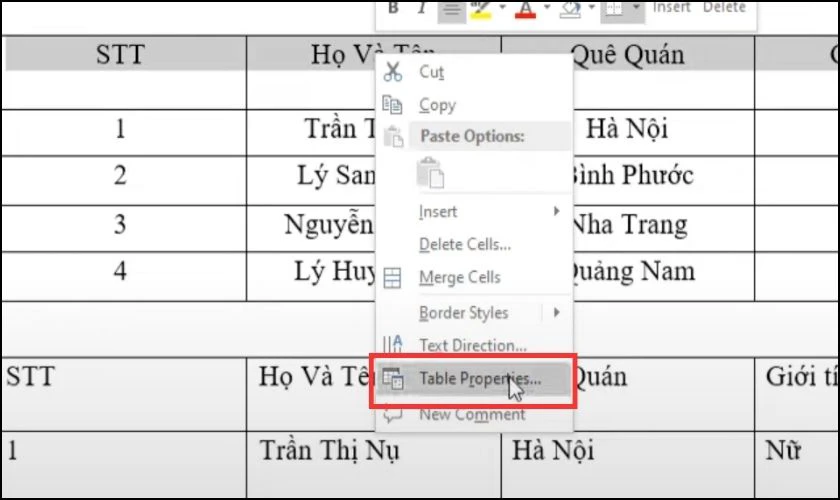
Task: Open Table Properties... dialog
Action: (474, 379)
